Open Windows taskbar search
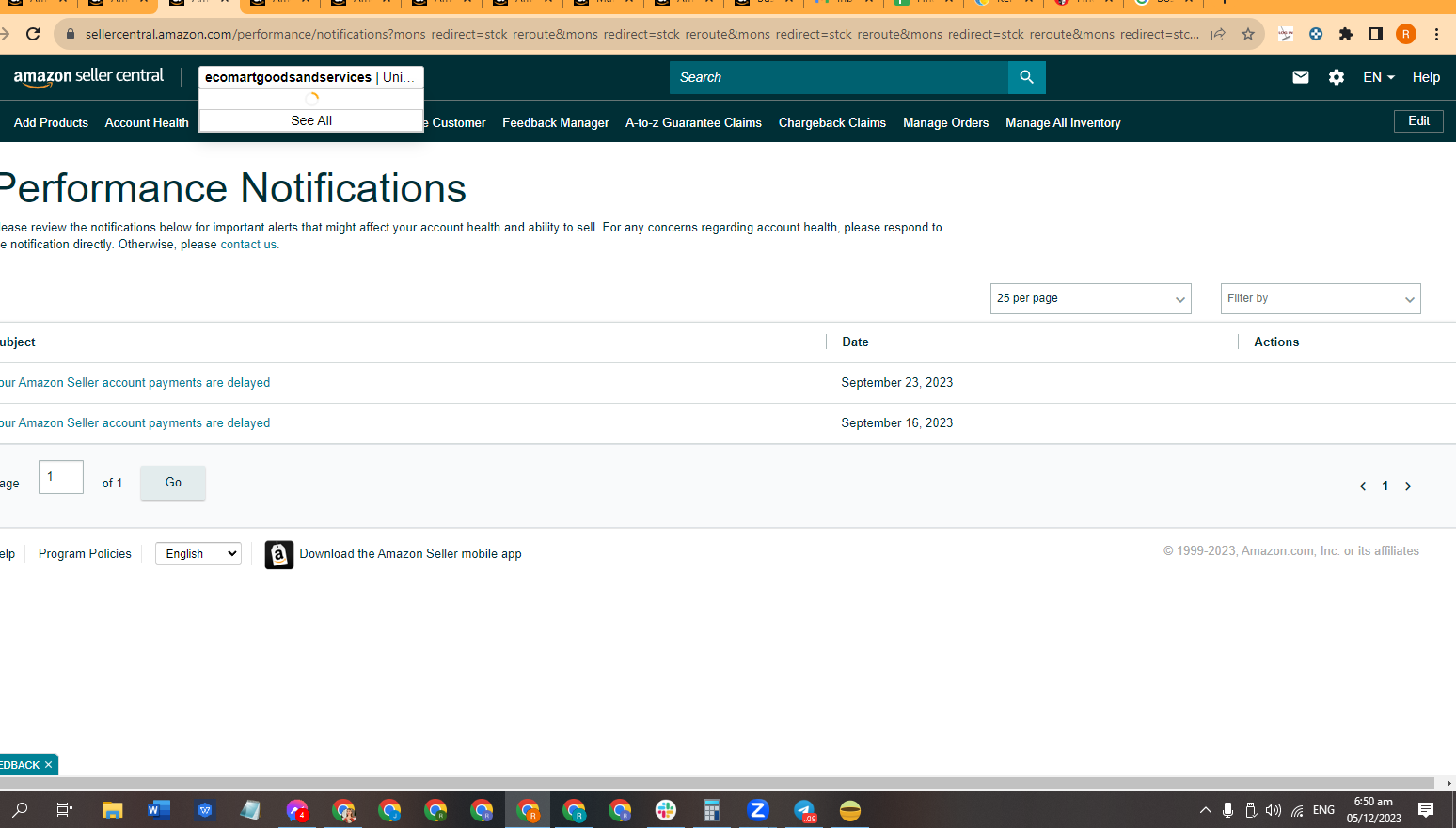1456x828 pixels. click(x=20, y=810)
